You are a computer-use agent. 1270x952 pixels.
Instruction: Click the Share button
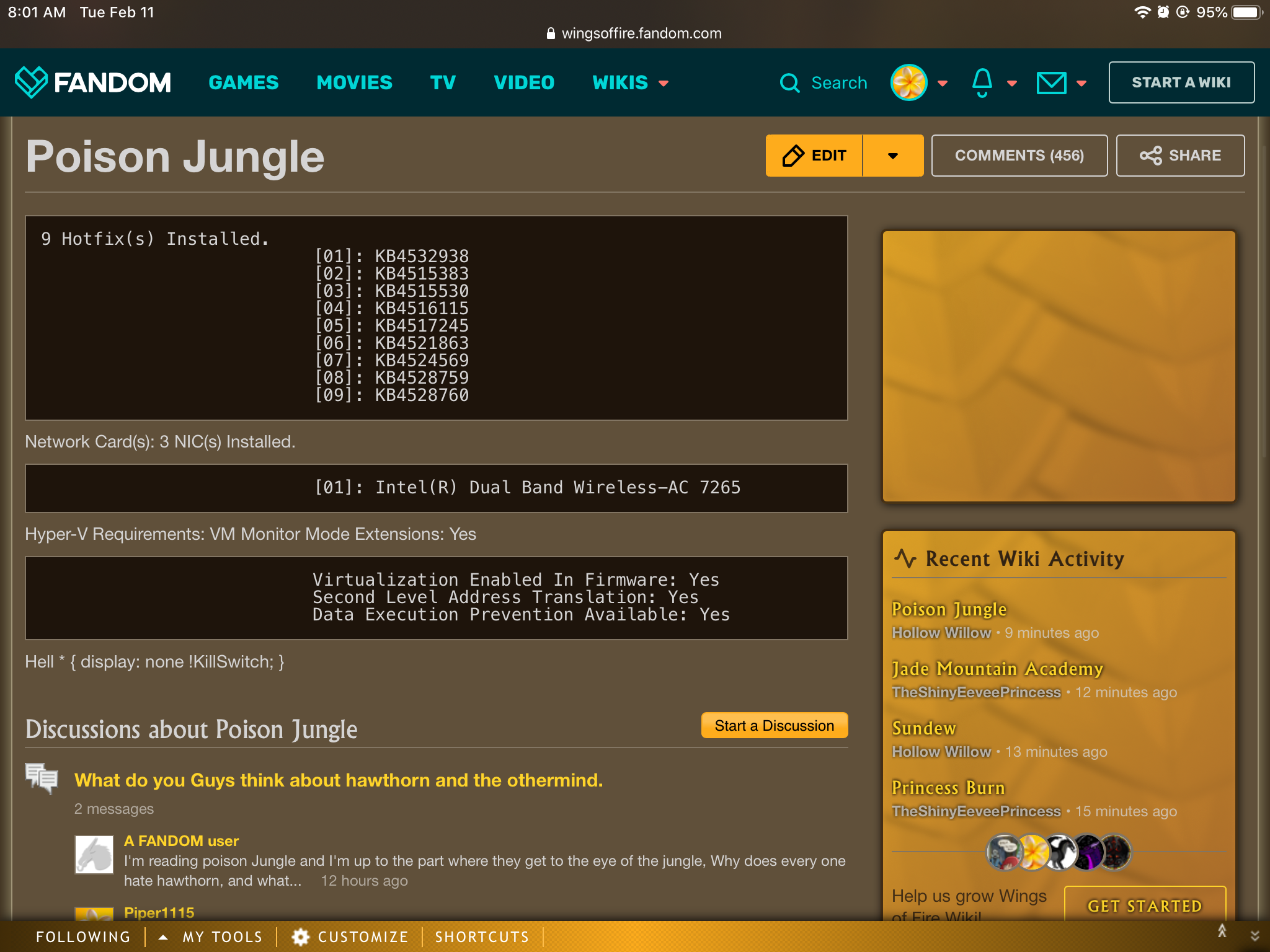pos(1180,156)
